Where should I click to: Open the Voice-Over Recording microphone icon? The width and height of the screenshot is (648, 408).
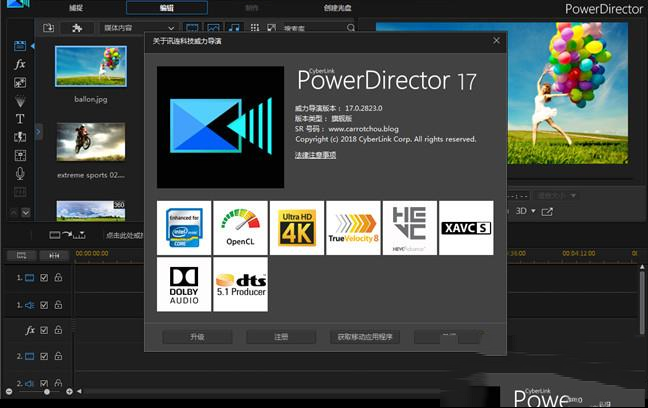click(19, 174)
